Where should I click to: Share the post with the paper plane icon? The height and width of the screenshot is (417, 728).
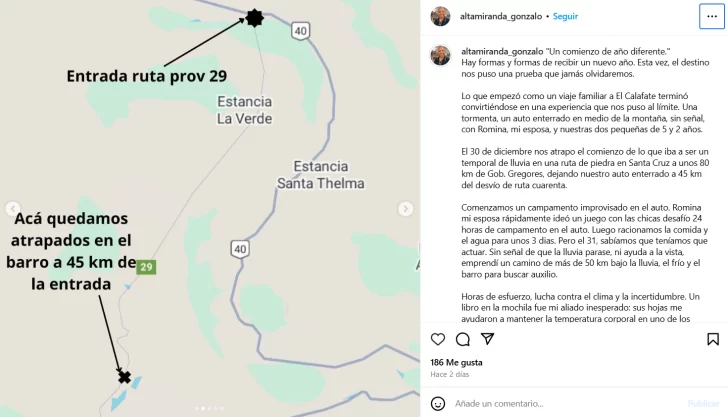coord(488,339)
